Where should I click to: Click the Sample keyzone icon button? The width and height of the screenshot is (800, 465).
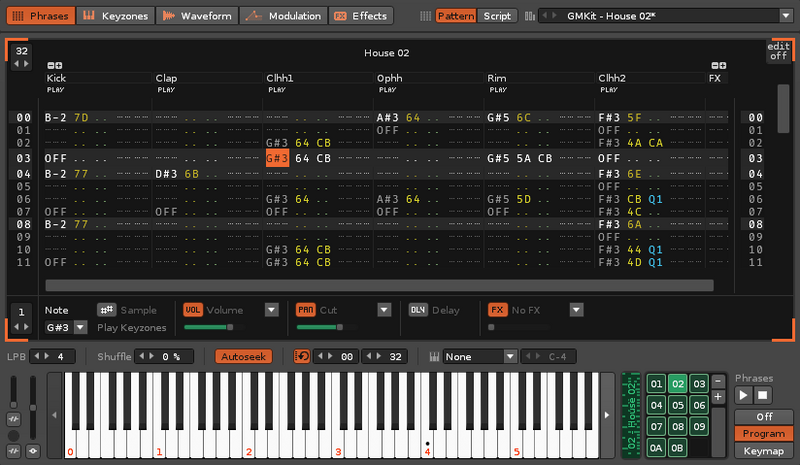[106, 310]
